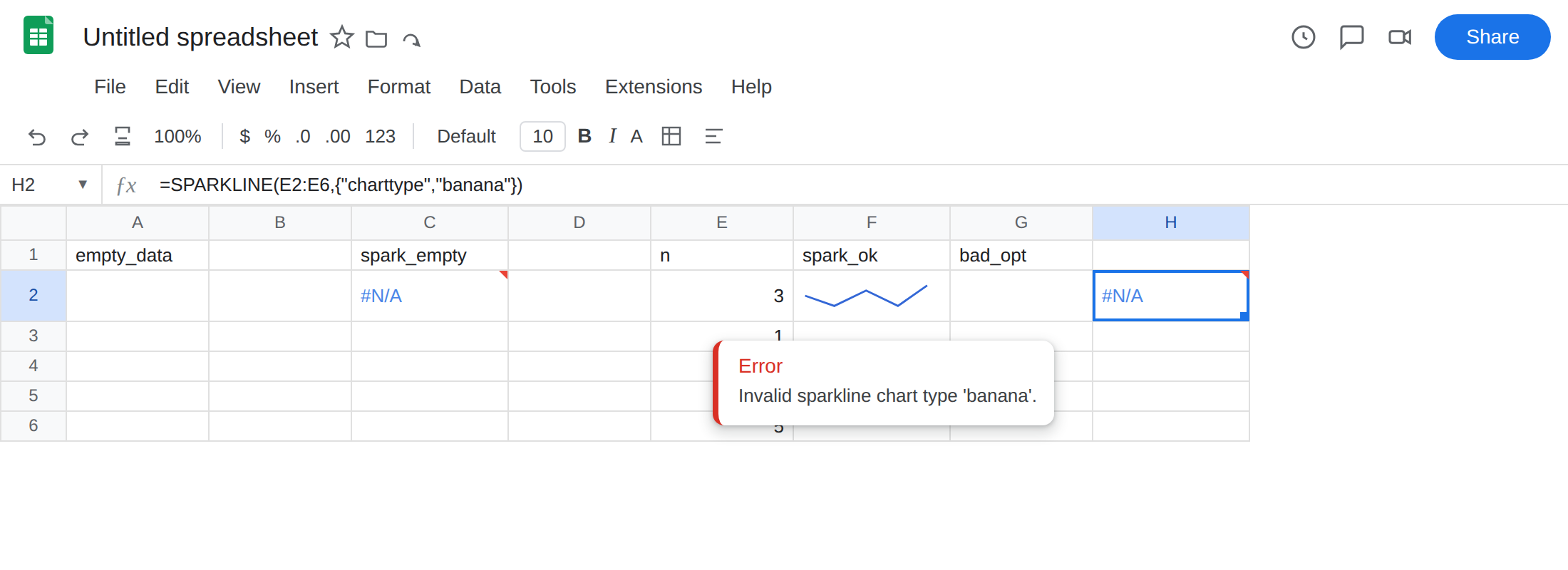
Task: Format as percent with % button
Action: tap(272, 136)
